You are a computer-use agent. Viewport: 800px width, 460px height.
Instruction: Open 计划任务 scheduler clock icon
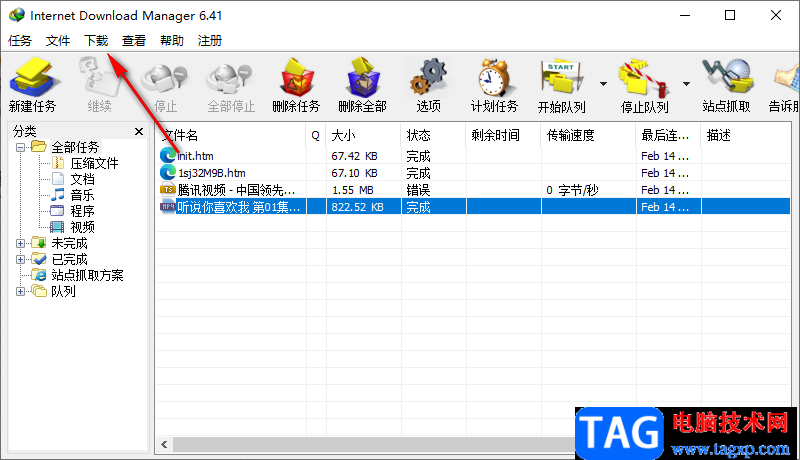[494, 85]
